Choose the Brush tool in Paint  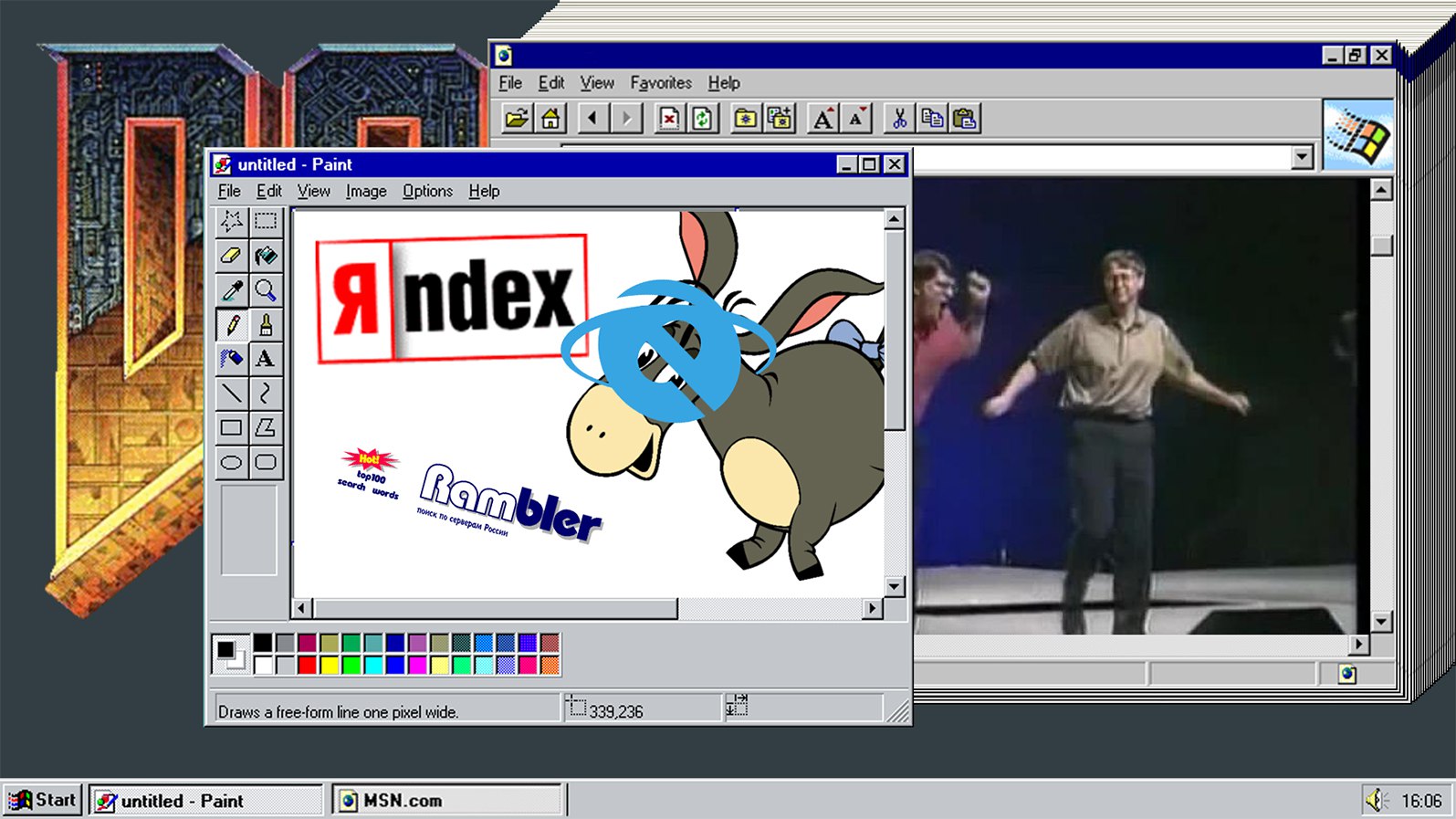click(x=266, y=325)
